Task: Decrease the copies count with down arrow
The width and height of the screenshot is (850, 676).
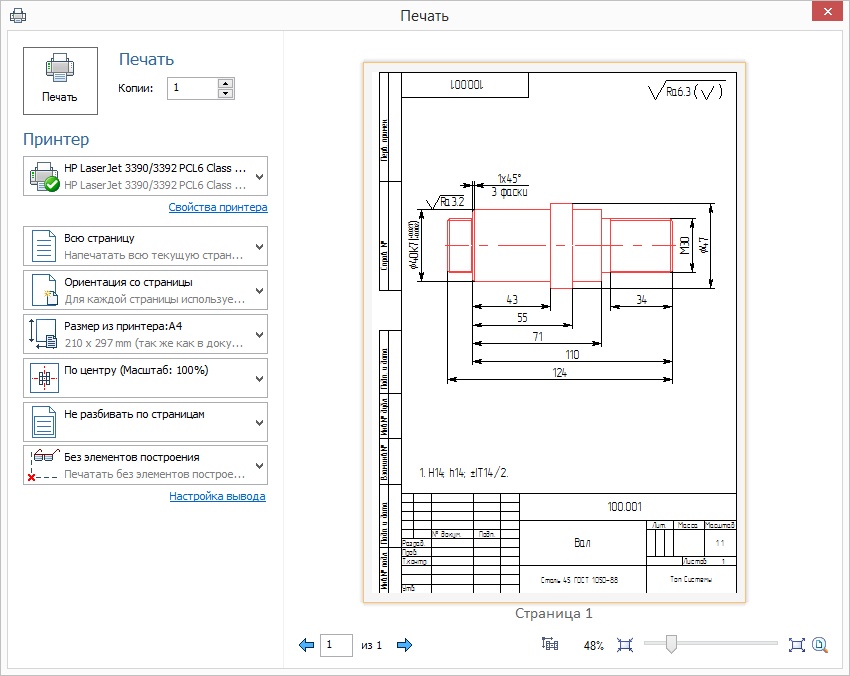Action: [225, 94]
